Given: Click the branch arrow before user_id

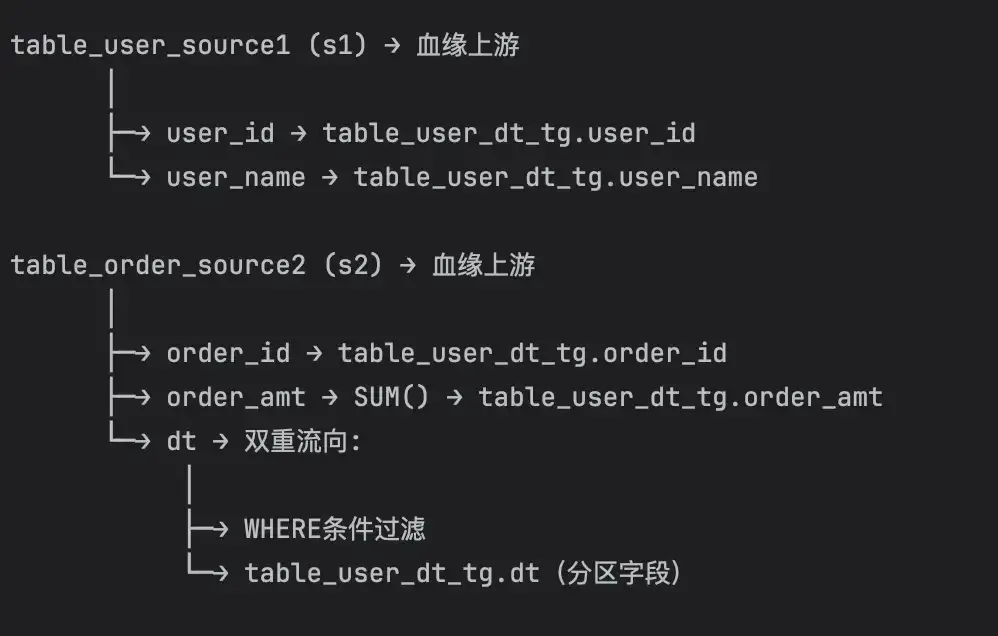Looking at the screenshot, I should point(130,133).
